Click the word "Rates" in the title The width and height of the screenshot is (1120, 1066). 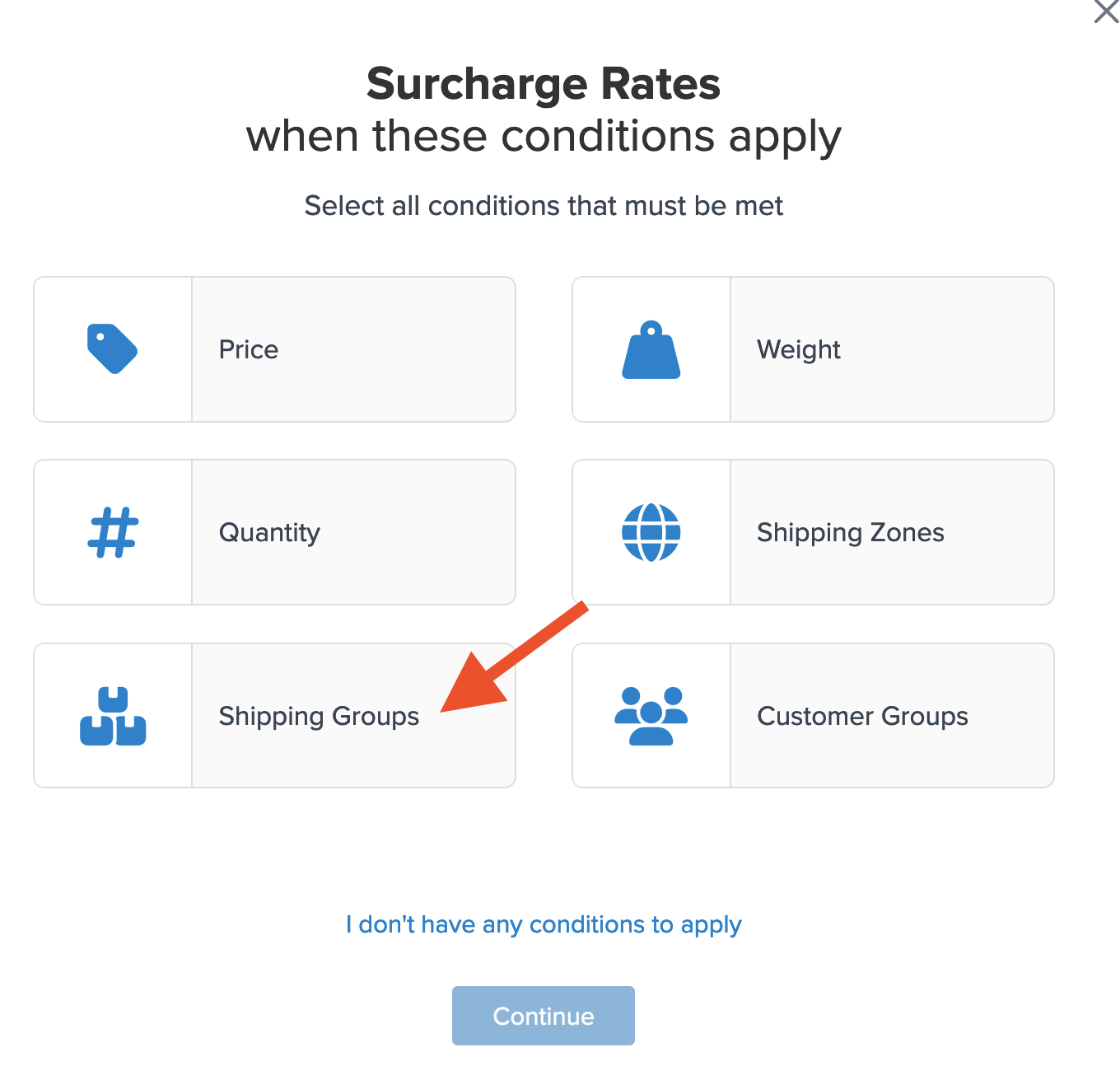[x=660, y=84]
